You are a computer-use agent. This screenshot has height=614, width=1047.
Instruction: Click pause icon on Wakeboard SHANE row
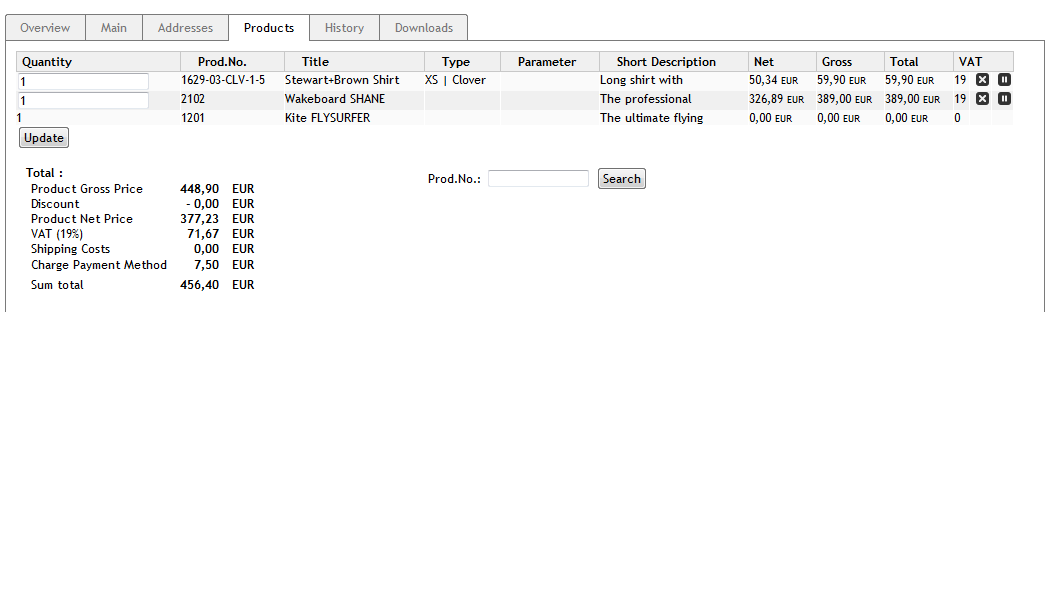point(1004,99)
